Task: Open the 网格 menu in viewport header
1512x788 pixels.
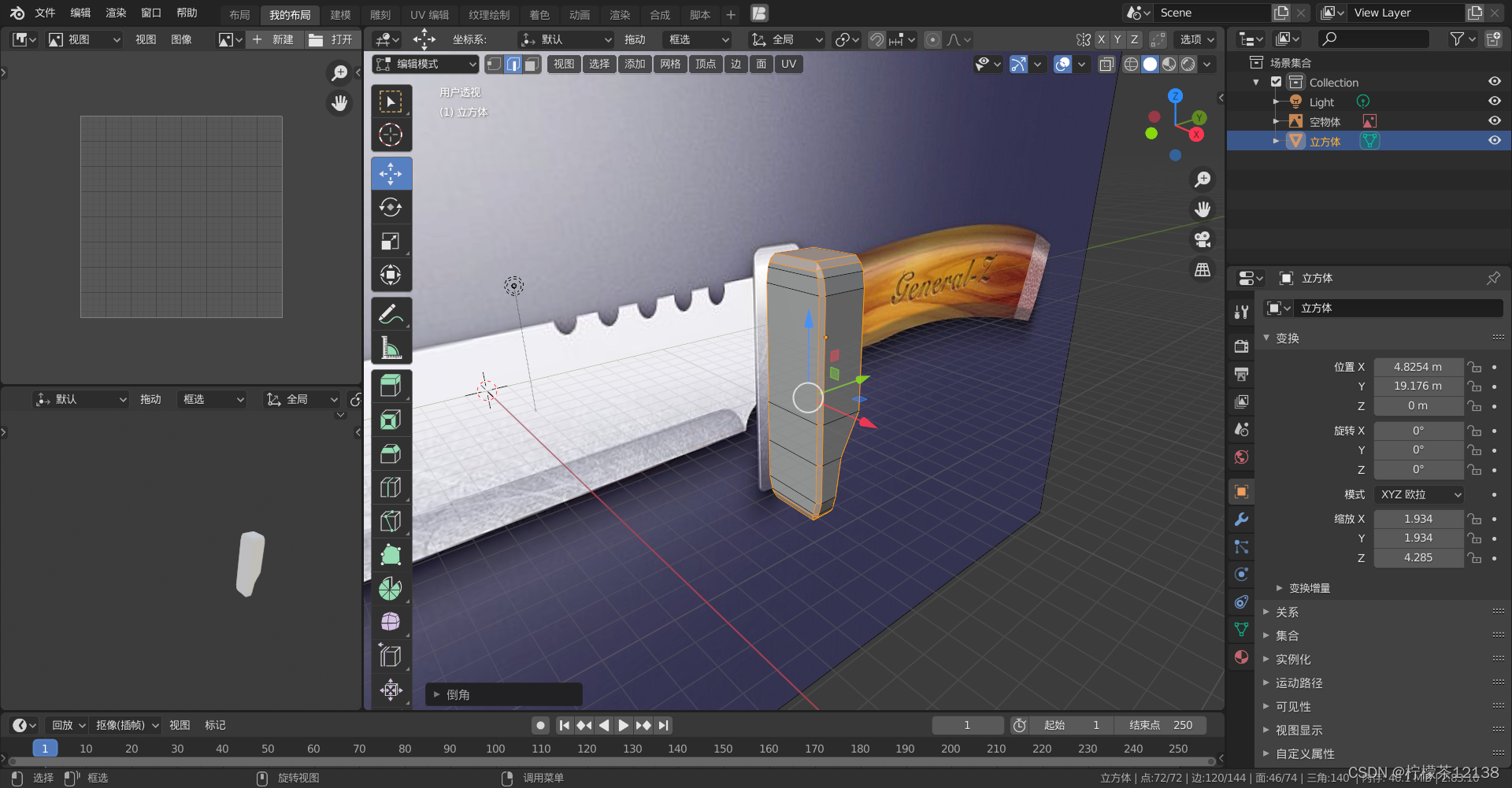Action: tap(670, 64)
